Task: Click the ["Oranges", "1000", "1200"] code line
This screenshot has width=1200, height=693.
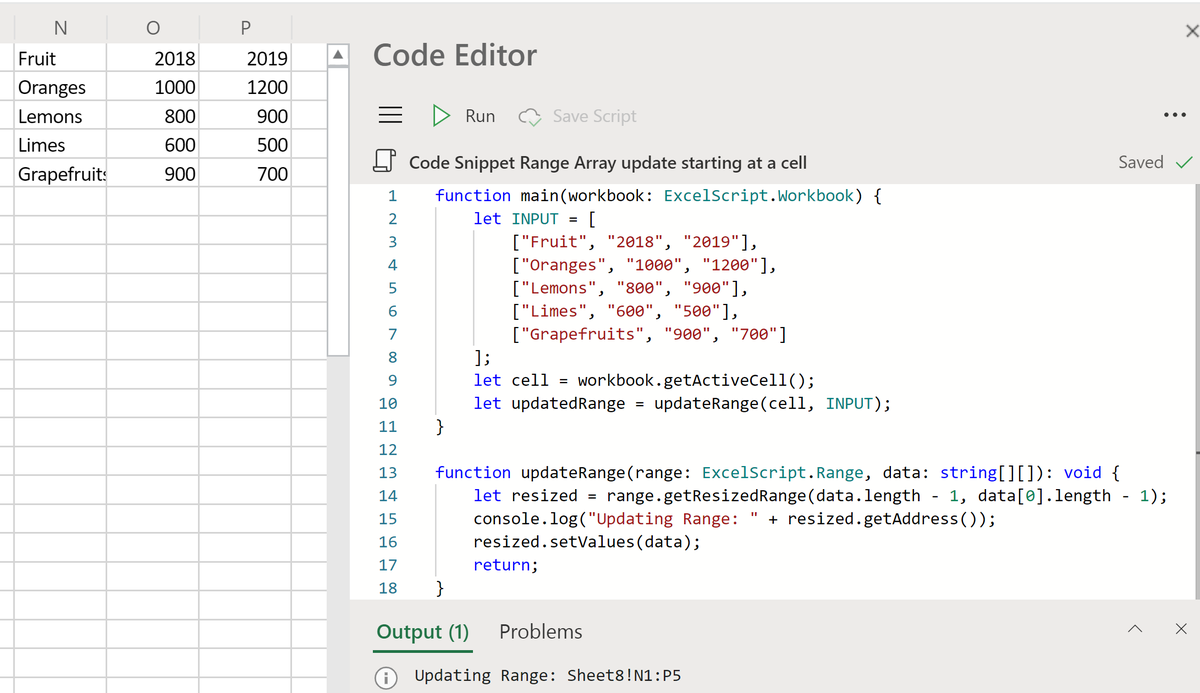Action: (644, 265)
